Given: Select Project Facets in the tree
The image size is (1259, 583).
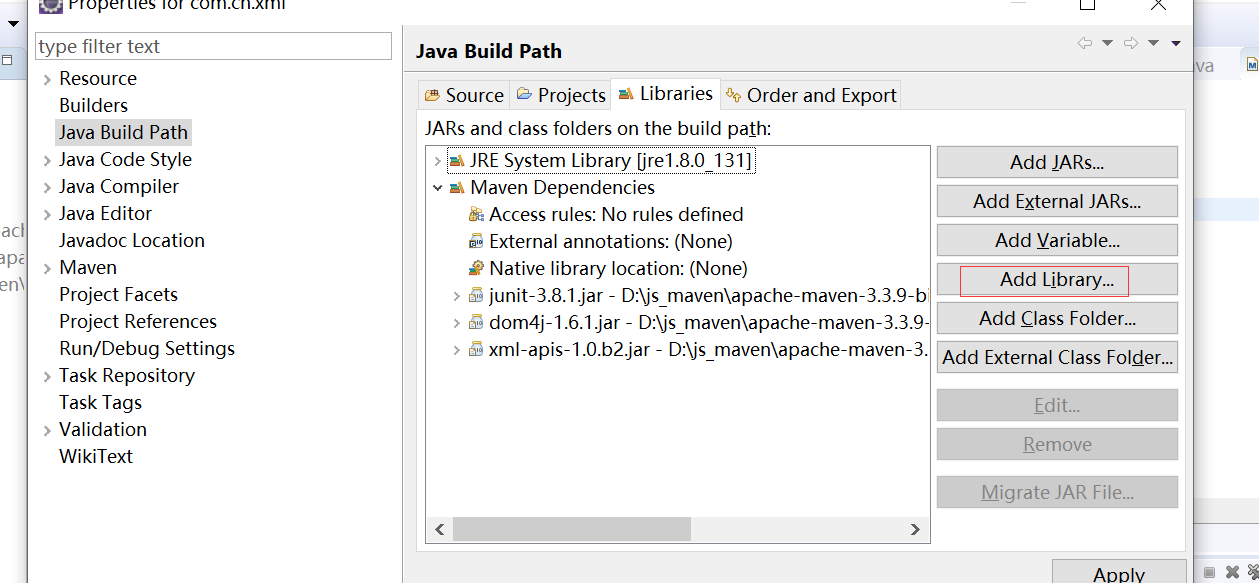Looking at the screenshot, I should pos(118,294).
